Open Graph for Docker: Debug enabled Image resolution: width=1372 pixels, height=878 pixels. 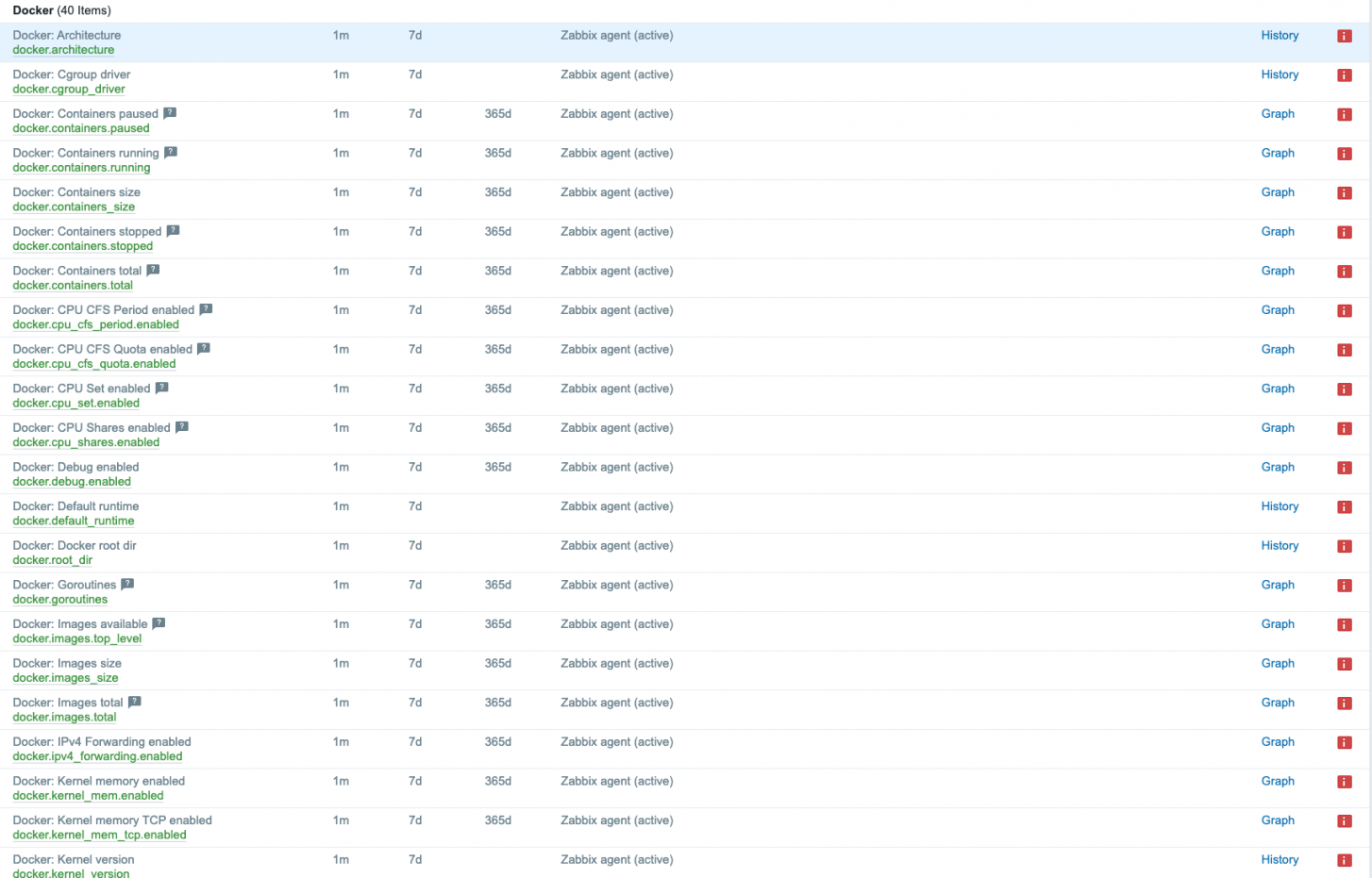(1278, 468)
